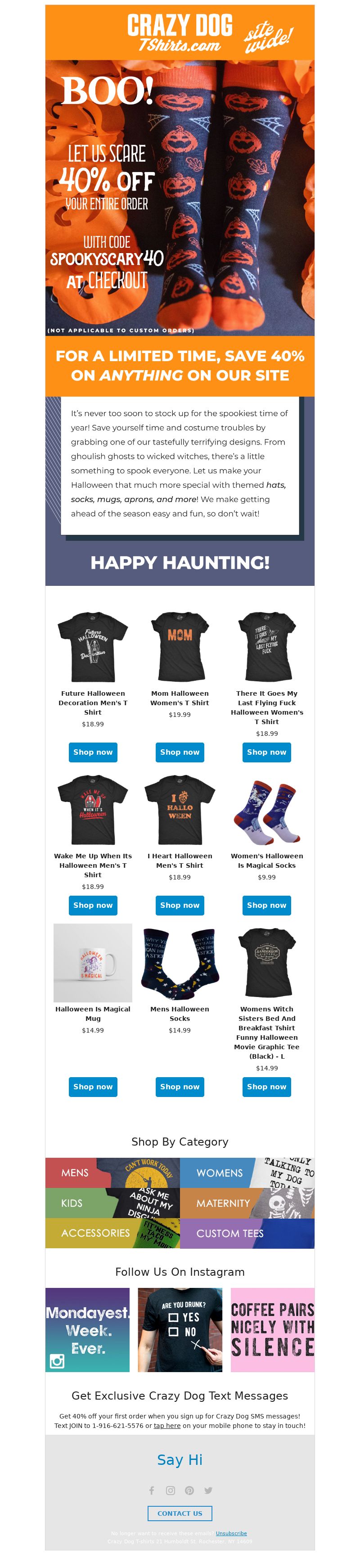Click the Unsubscribe link
Viewport: 360px width, 1568px height.
tap(231, 1533)
